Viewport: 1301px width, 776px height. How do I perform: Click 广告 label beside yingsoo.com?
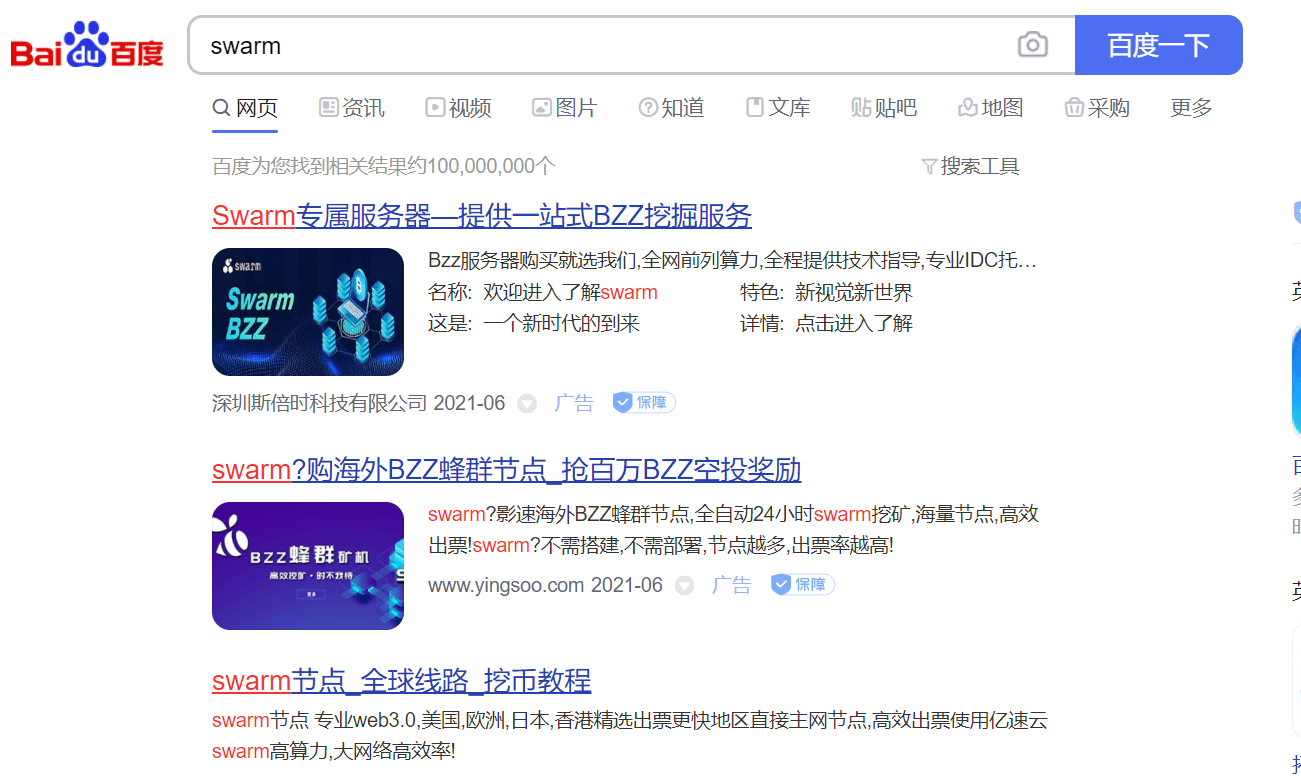731,585
